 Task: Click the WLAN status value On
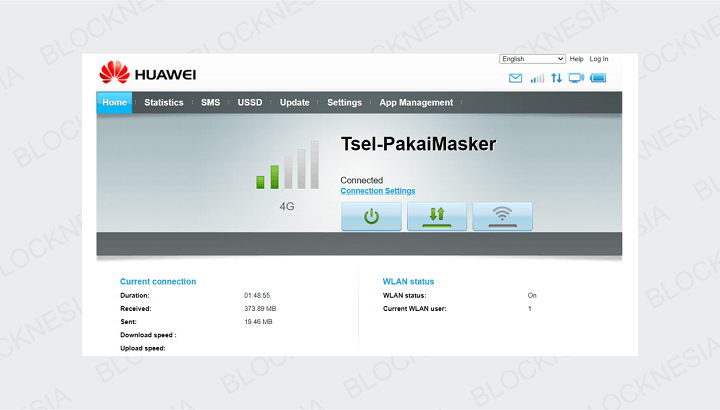(x=532, y=295)
